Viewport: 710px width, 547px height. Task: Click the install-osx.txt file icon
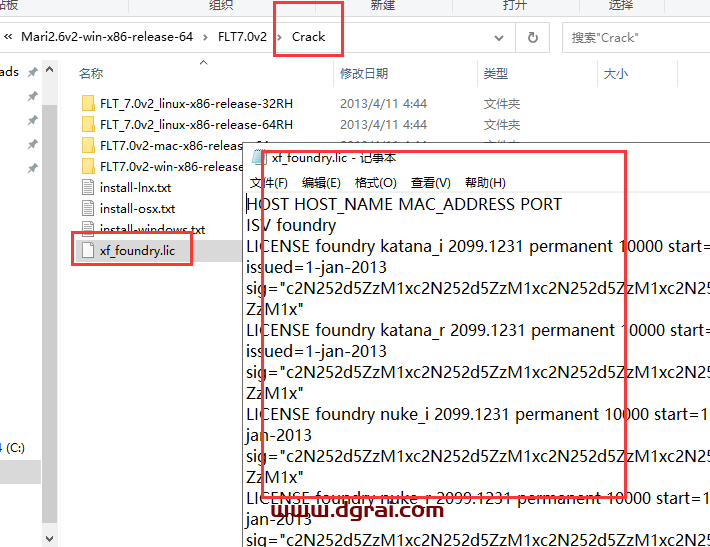click(x=88, y=208)
